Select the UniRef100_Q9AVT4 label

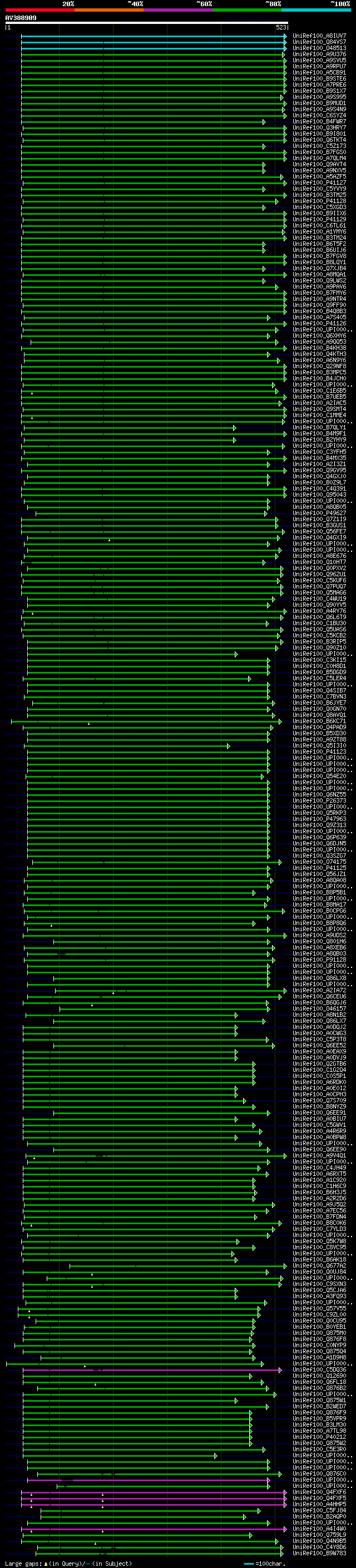(319, 164)
